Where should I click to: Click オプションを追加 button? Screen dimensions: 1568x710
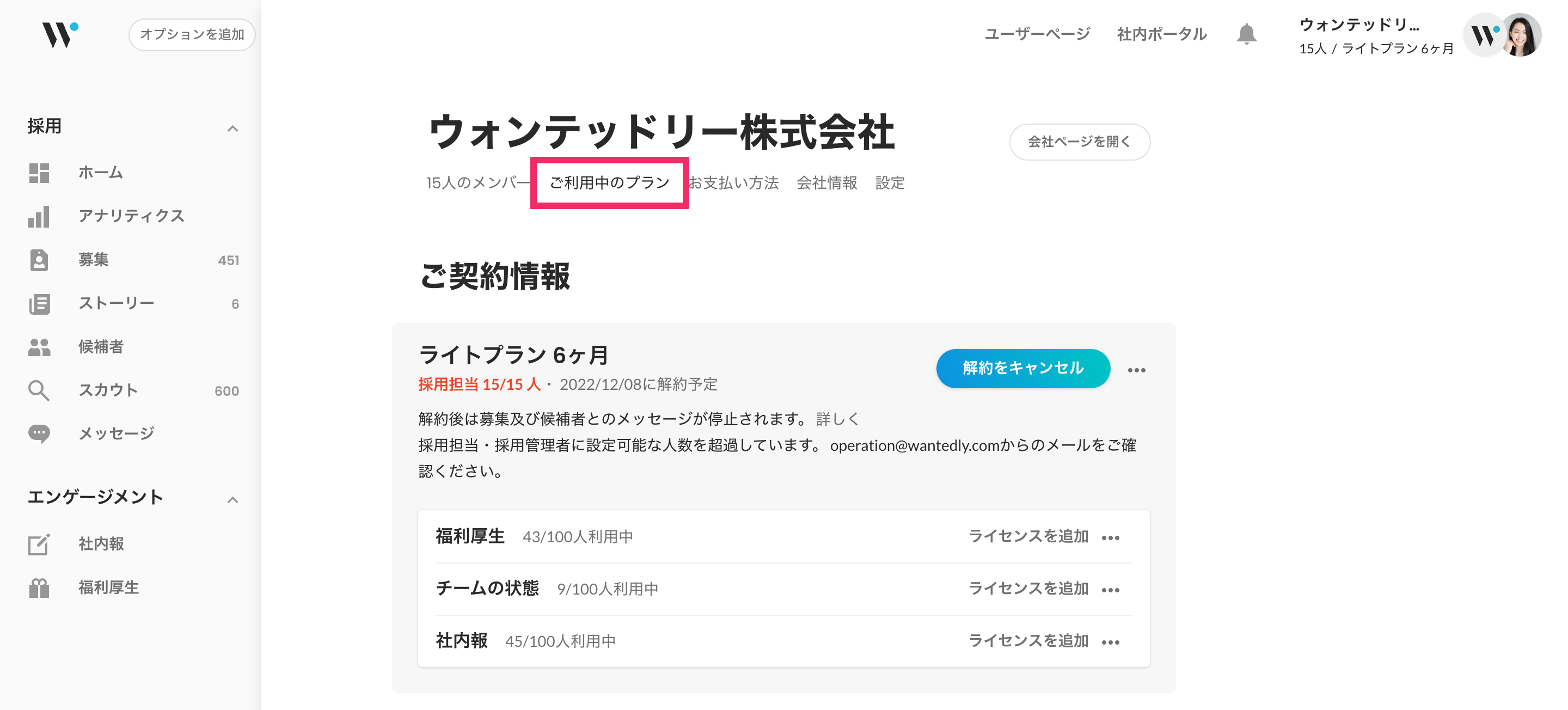pos(192,35)
